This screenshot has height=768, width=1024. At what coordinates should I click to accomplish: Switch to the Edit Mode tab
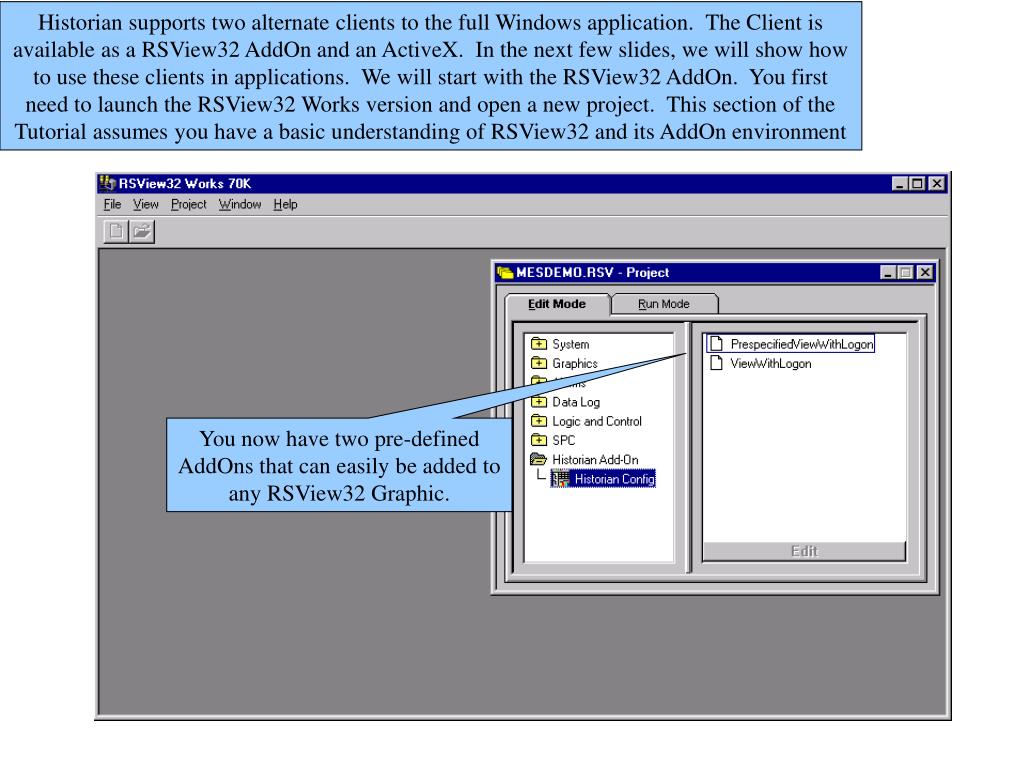[557, 304]
